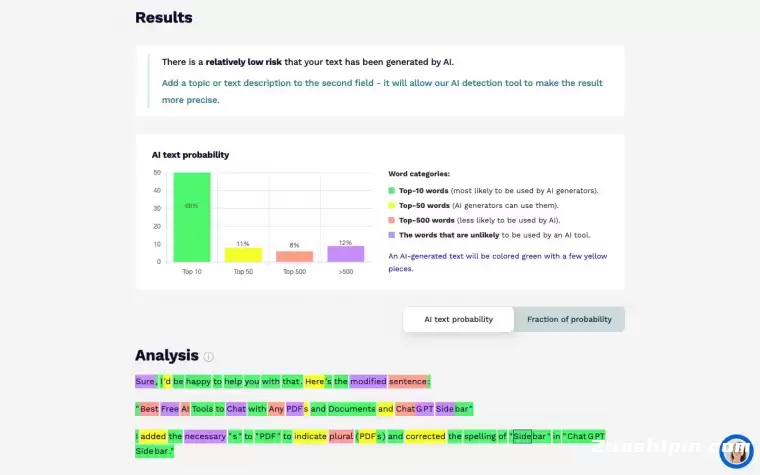Click the yellow highlighted word "corrected"
The image size is (760, 475).
point(425,436)
